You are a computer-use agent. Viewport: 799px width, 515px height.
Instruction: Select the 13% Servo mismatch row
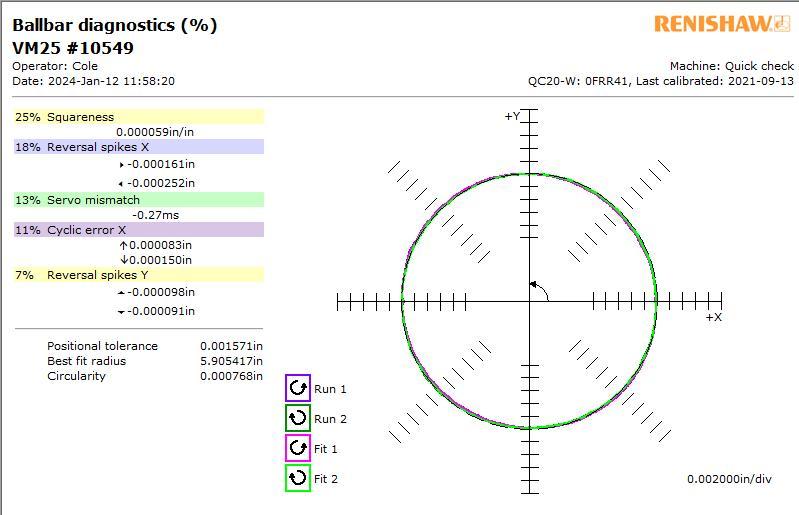pos(138,200)
